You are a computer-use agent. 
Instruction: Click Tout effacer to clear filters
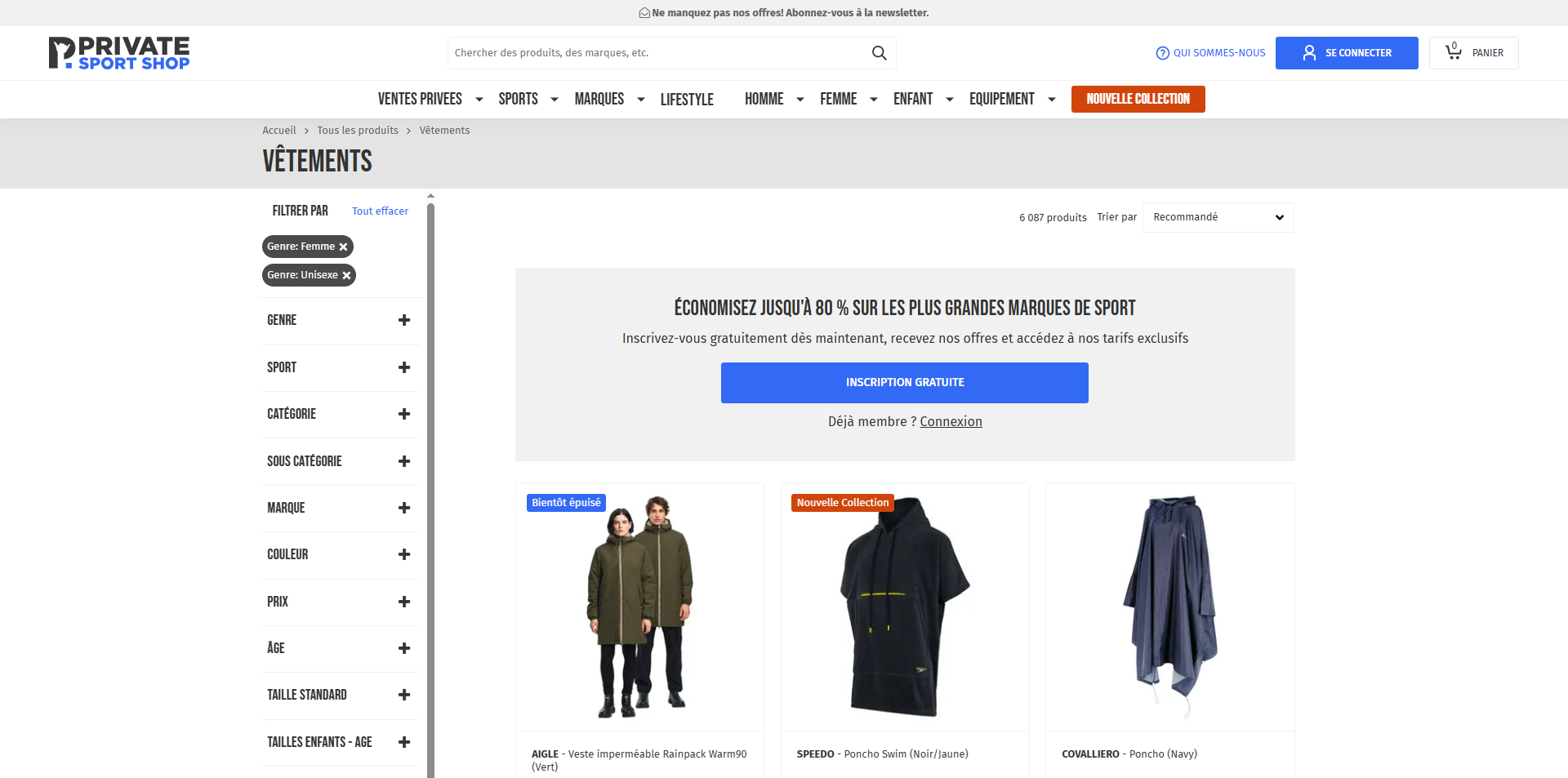pos(380,211)
